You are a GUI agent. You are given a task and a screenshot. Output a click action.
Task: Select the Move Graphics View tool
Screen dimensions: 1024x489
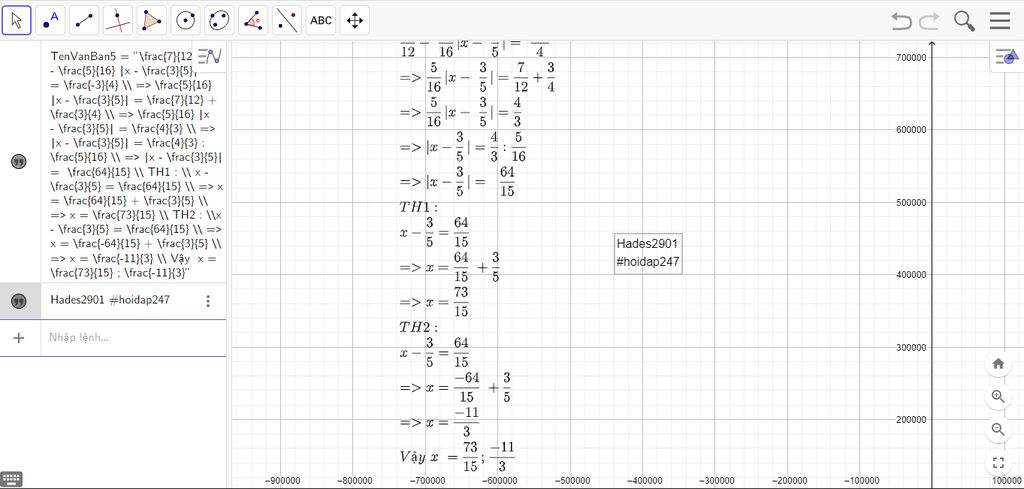pyautogui.click(x=355, y=21)
